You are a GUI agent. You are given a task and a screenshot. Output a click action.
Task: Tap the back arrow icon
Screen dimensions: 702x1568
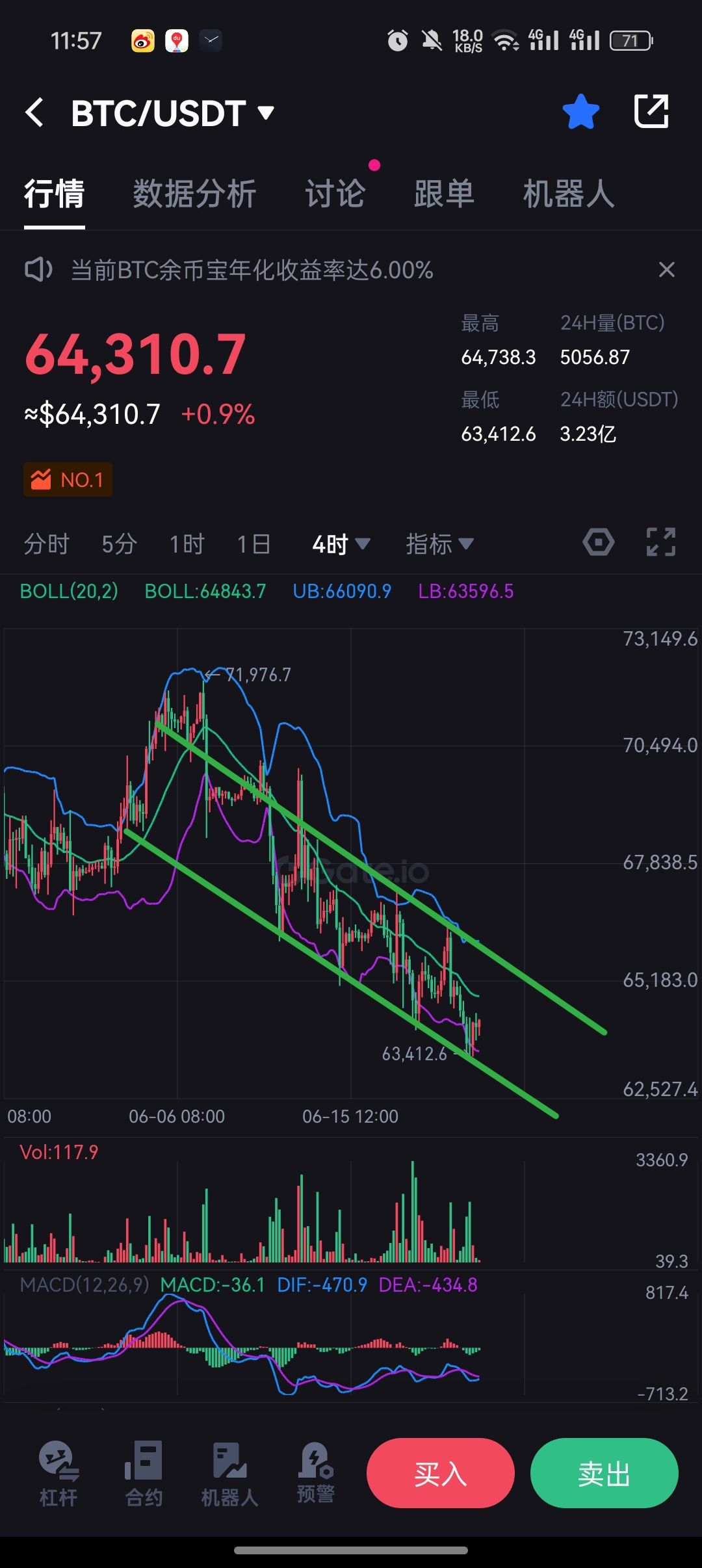(34, 112)
